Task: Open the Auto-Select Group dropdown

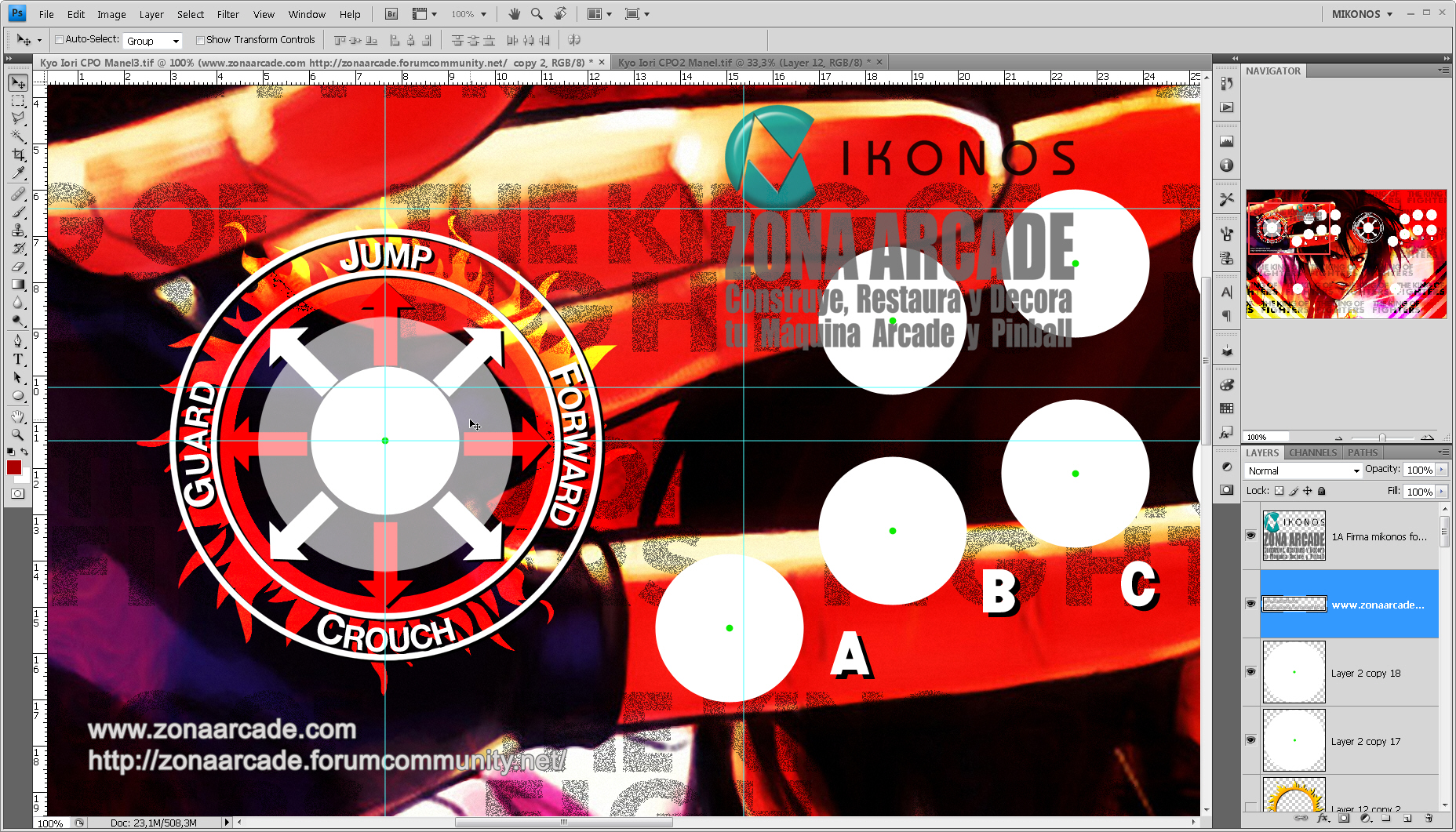Action: pos(152,41)
